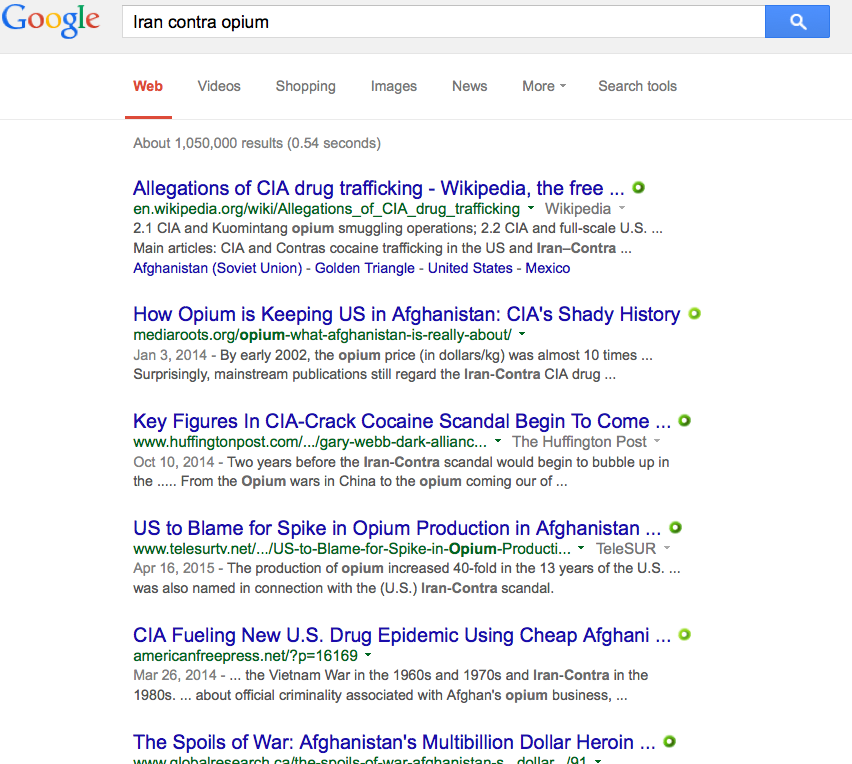The height and width of the screenshot is (764, 852).
Task: Click green rating circle beside Opium Afghanistan result
Action: coord(694,314)
